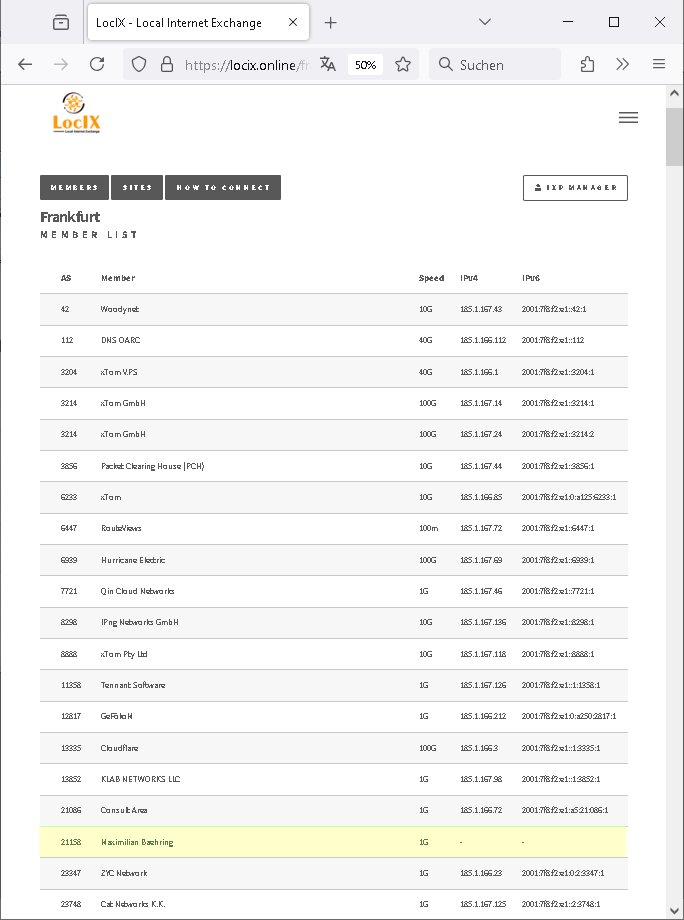Viewport: 684px width, 920px height.
Task: Select the GeFoKoM member name
Action: (117, 716)
